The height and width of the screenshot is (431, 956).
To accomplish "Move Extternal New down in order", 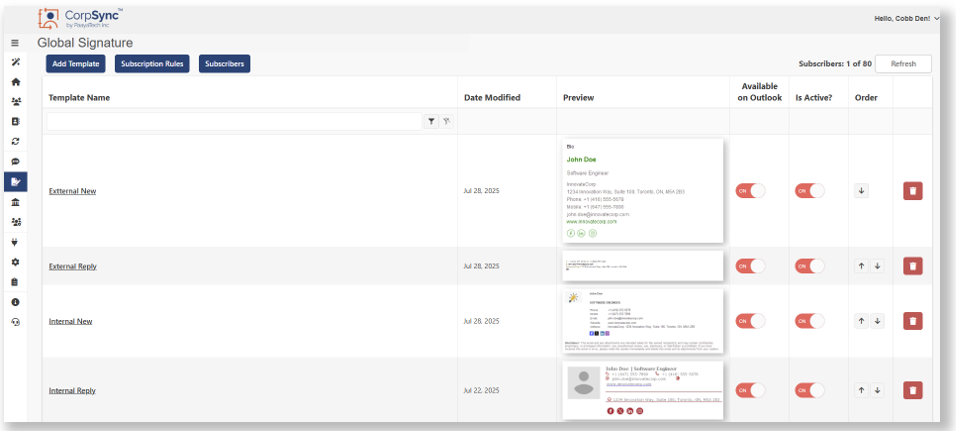I will coord(861,191).
